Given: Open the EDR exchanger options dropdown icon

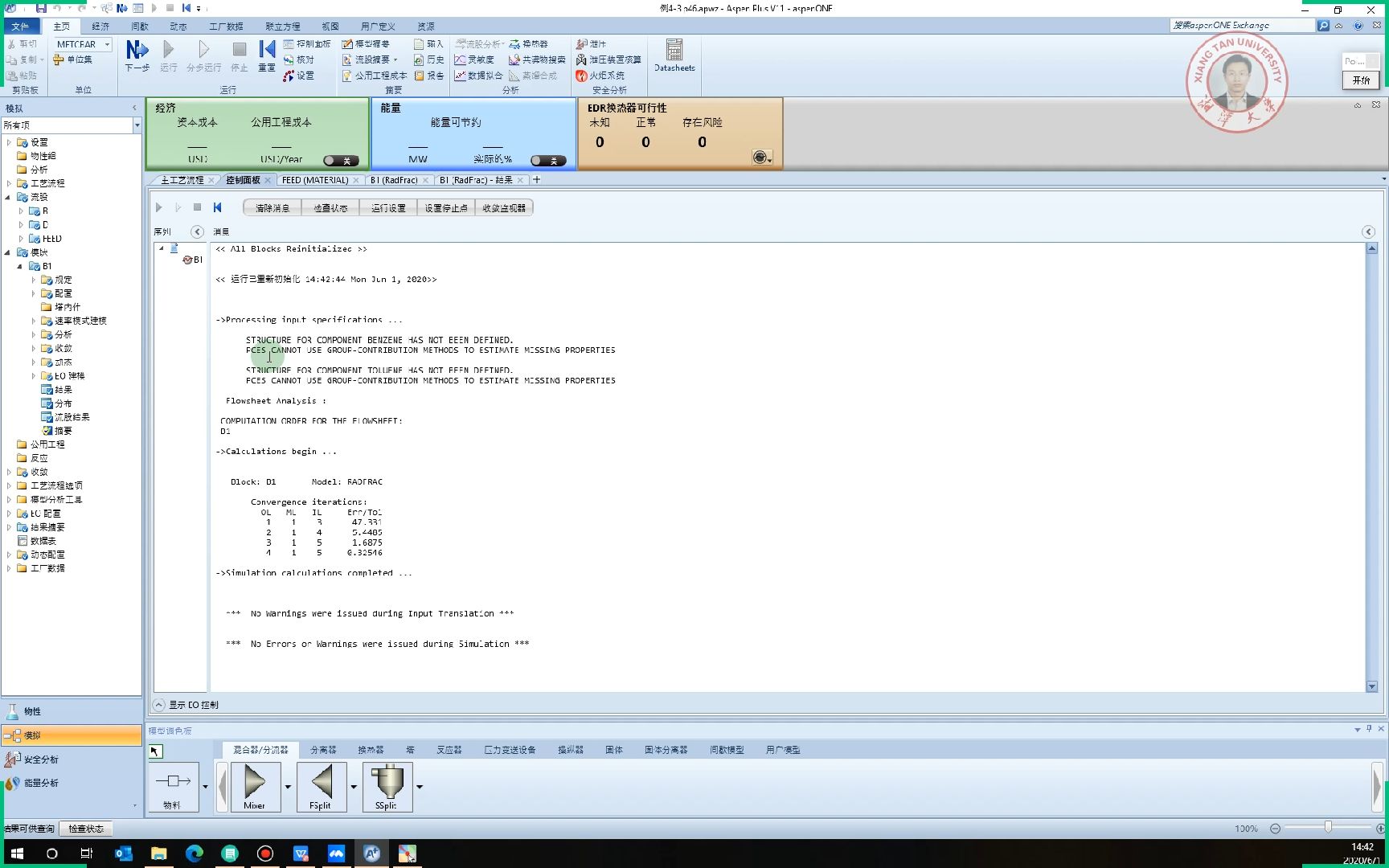Looking at the screenshot, I should click(762, 158).
